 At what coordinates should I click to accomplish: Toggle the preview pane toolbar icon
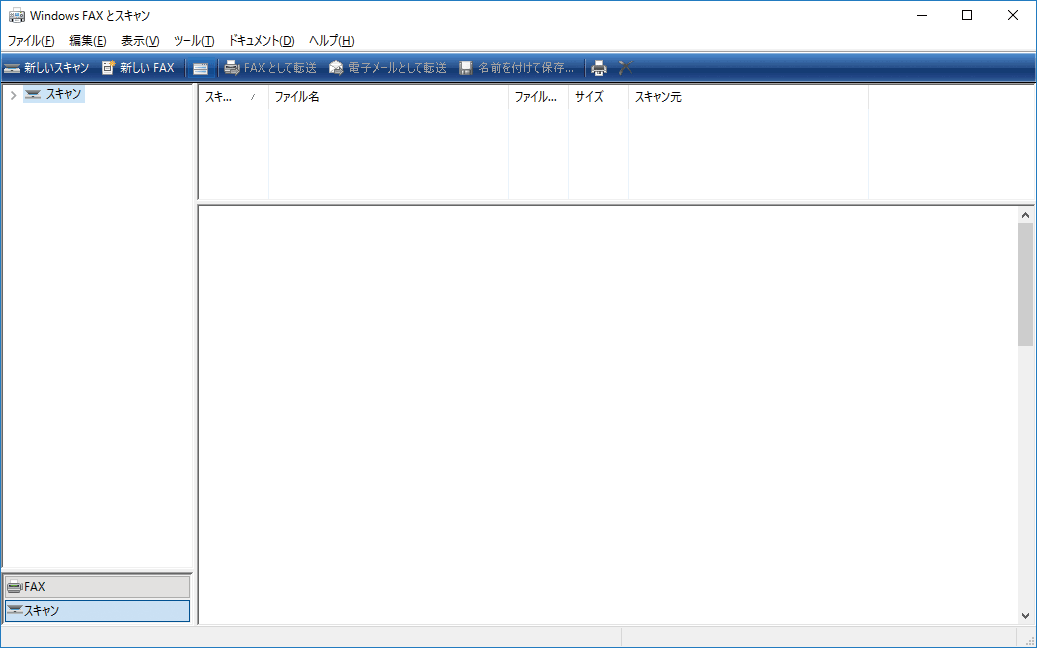[201, 68]
